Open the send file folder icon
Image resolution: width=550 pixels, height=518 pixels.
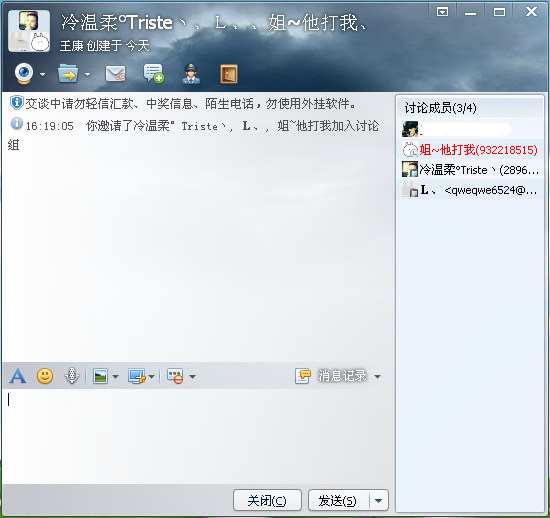click(x=68, y=74)
